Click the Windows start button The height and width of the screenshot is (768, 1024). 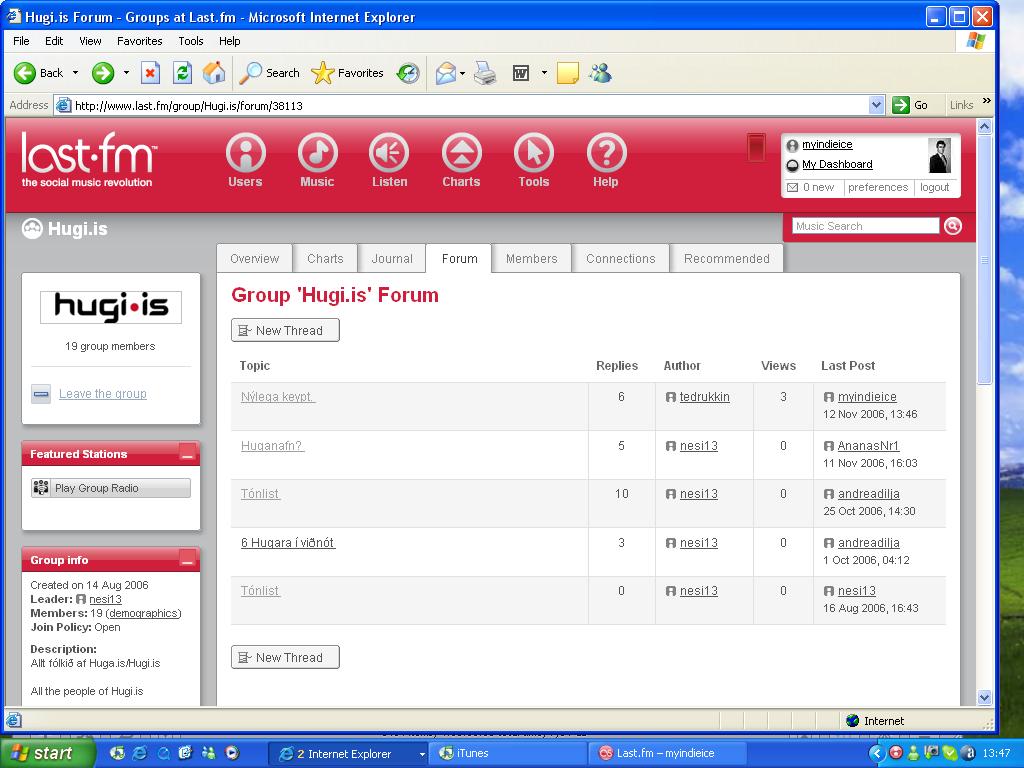click(46, 753)
